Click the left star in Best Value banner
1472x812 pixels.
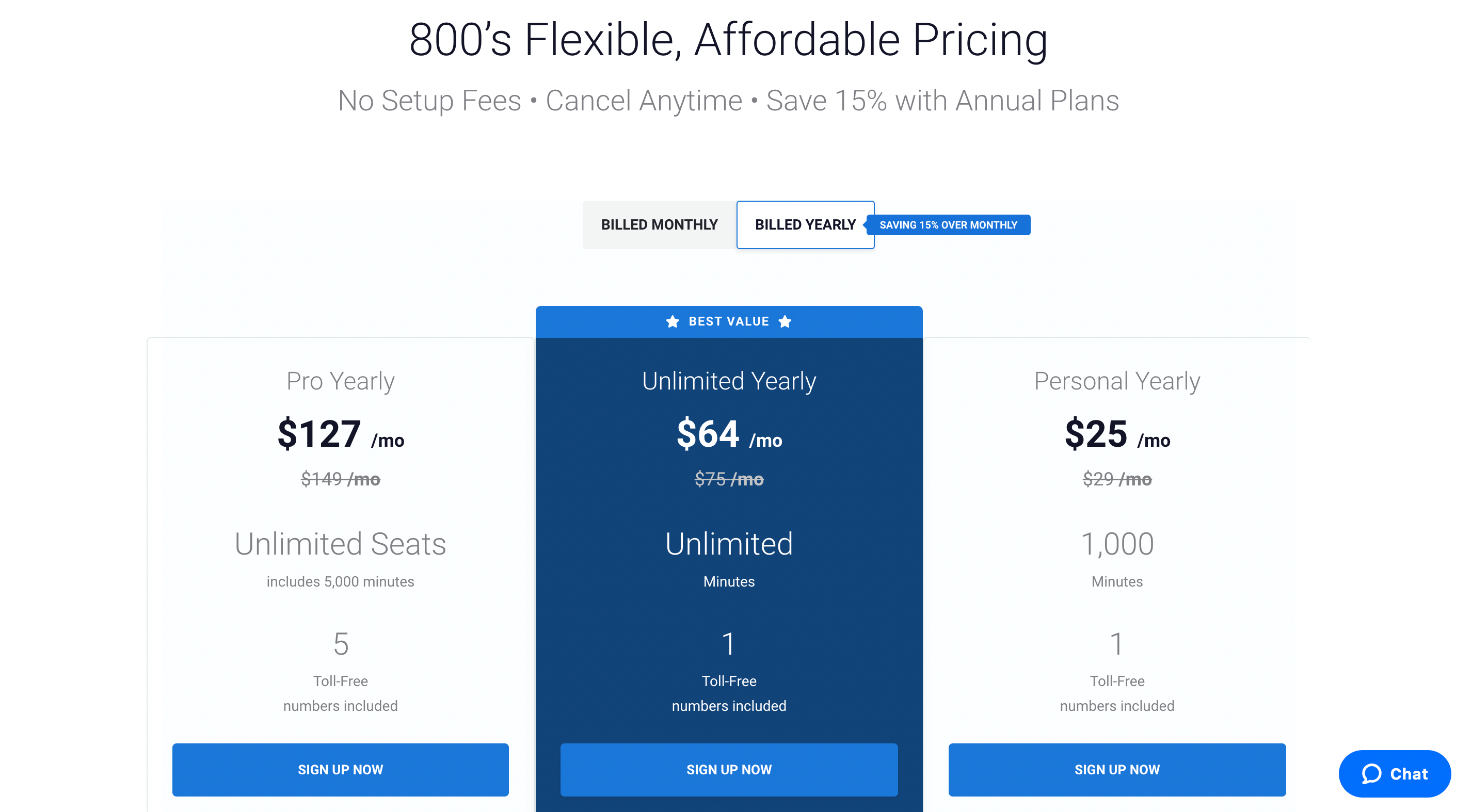pyautogui.click(x=673, y=321)
